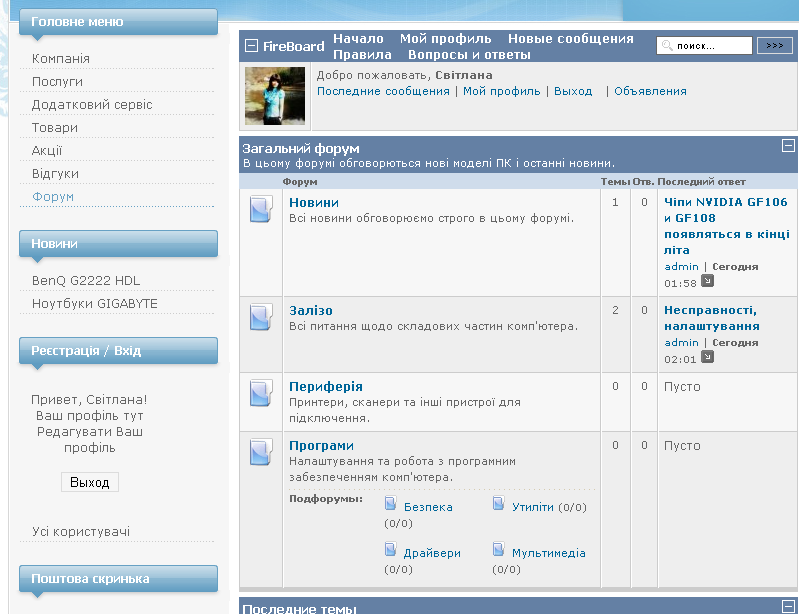Screen dimensions: 799x614
Task: Open Усі користувачі link
Action: click(x=81, y=531)
